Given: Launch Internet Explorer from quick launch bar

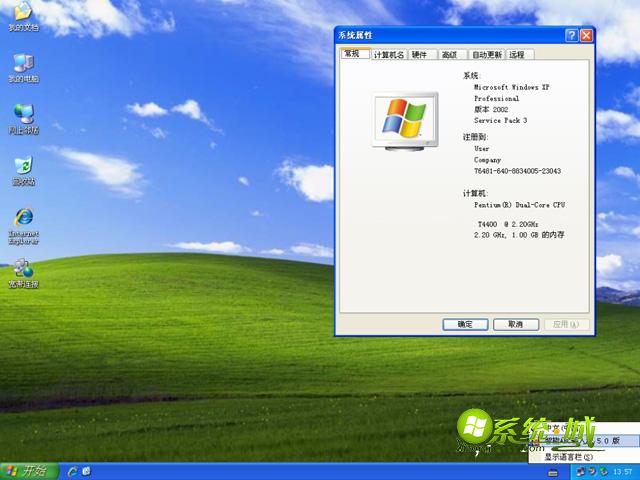Looking at the screenshot, I should tap(73, 472).
